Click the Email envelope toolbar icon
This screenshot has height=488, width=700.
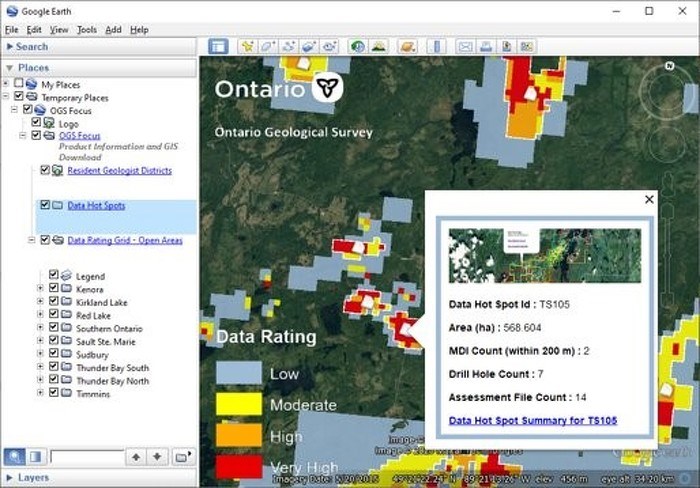click(465, 46)
